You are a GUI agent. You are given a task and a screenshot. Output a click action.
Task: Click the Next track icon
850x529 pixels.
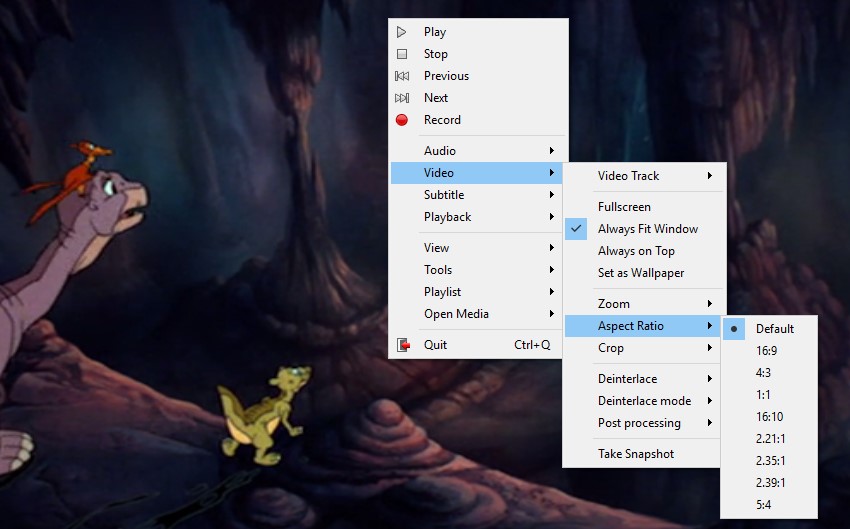pos(402,98)
